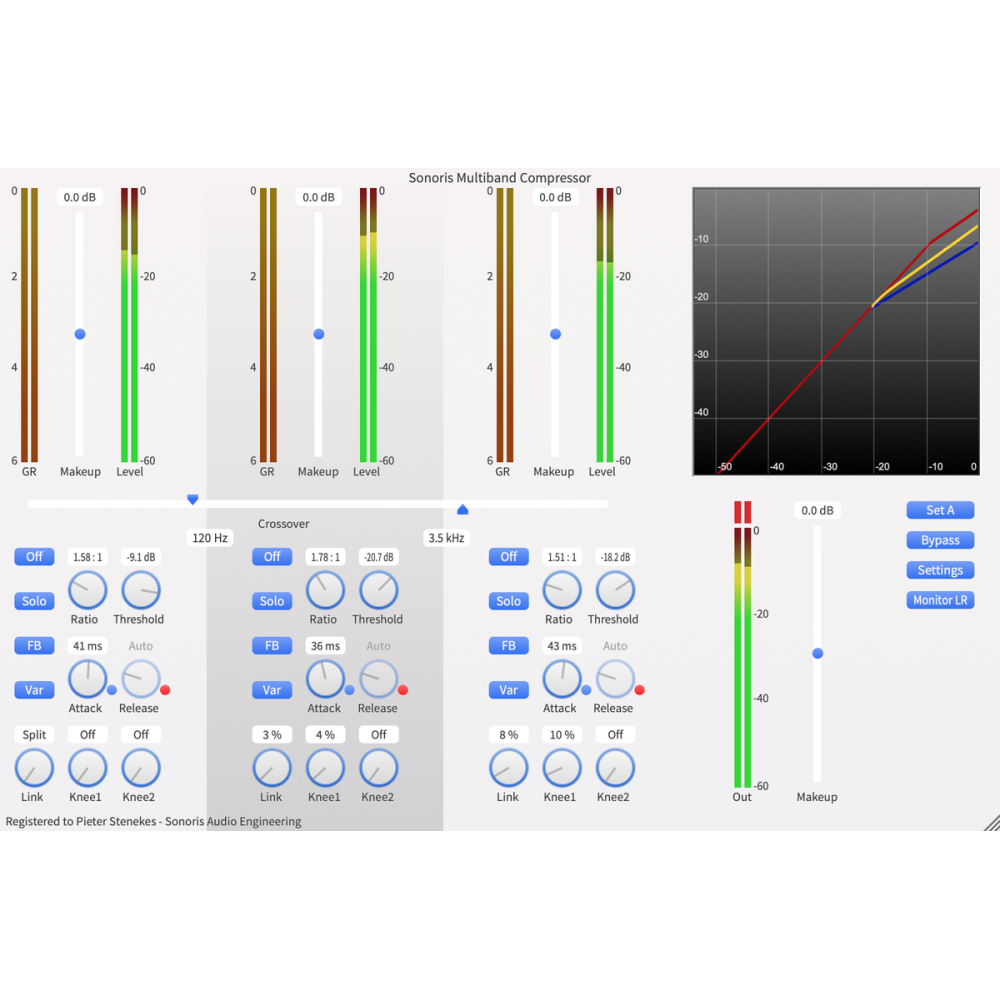Screen dimensions: 1000x1000
Task: Engage the Bypass button
Action: coord(939,540)
